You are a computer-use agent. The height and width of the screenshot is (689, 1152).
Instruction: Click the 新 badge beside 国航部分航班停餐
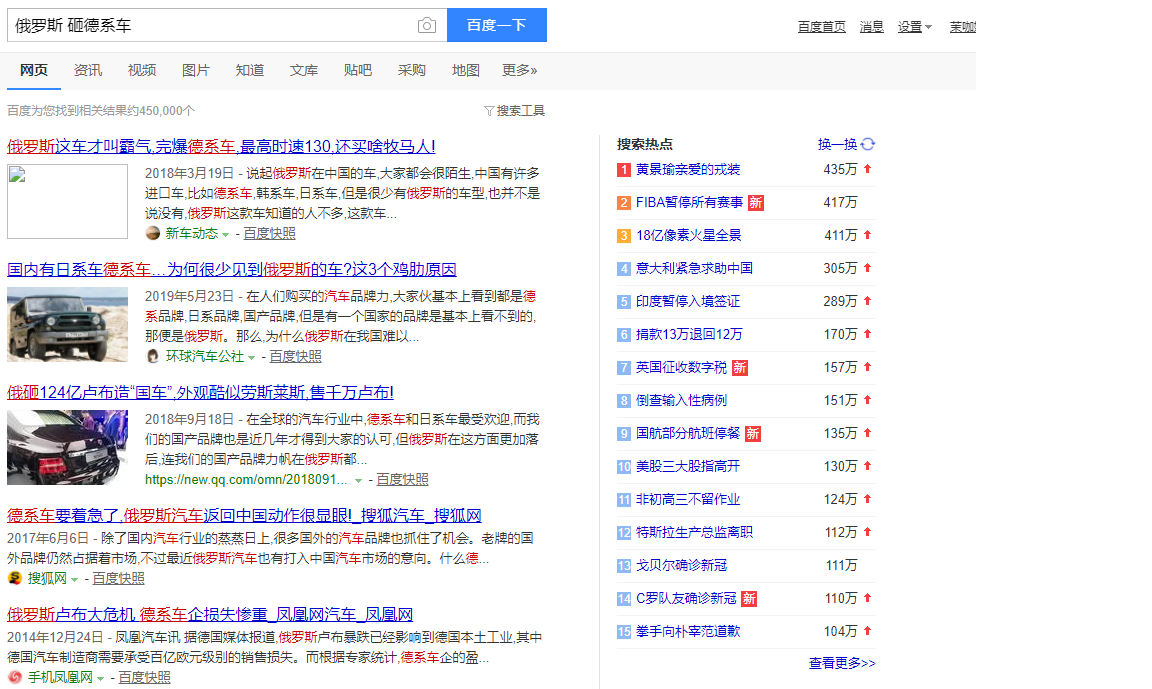pyautogui.click(x=752, y=433)
